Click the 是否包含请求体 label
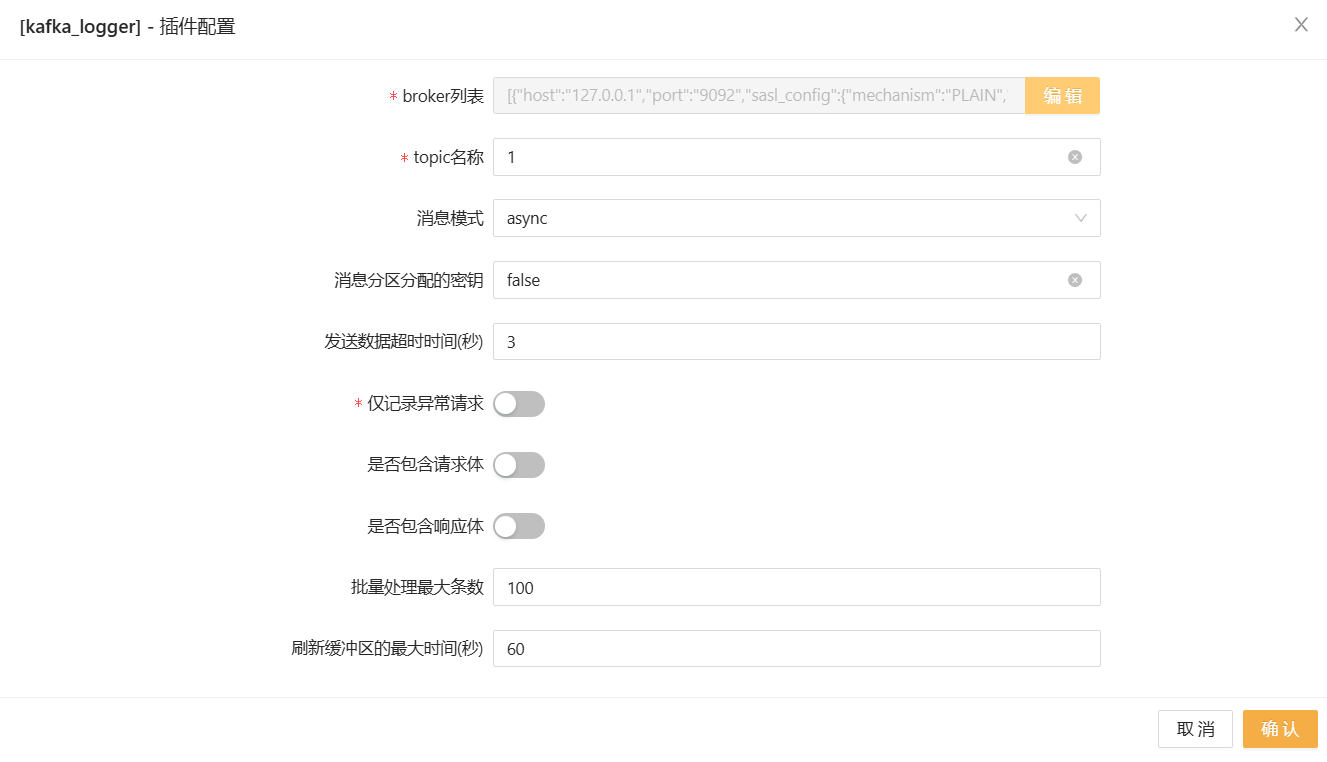Image resolution: width=1327 pixels, height=762 pixels. pos(425,464)
